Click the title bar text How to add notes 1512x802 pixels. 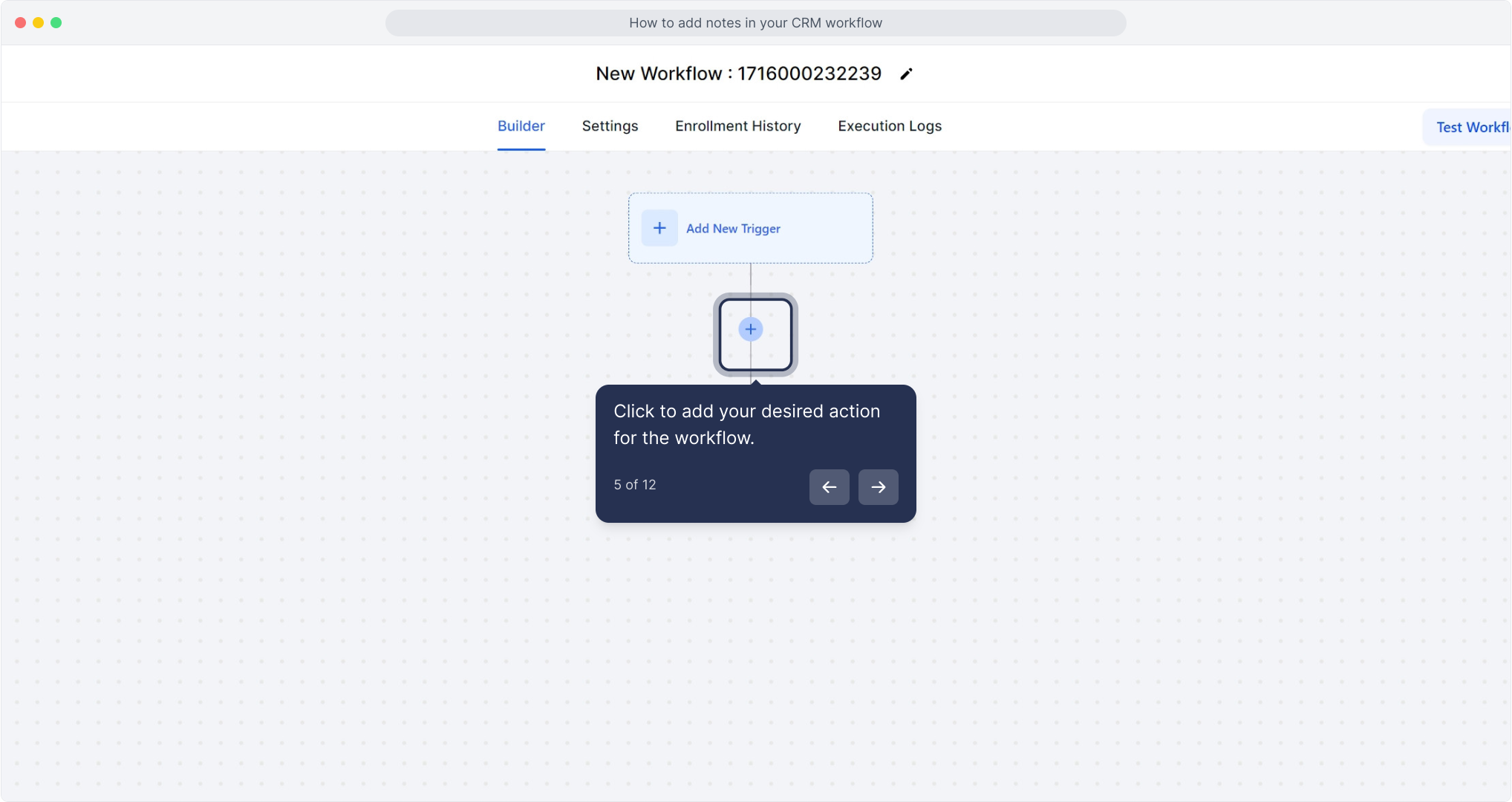point(756,23)
